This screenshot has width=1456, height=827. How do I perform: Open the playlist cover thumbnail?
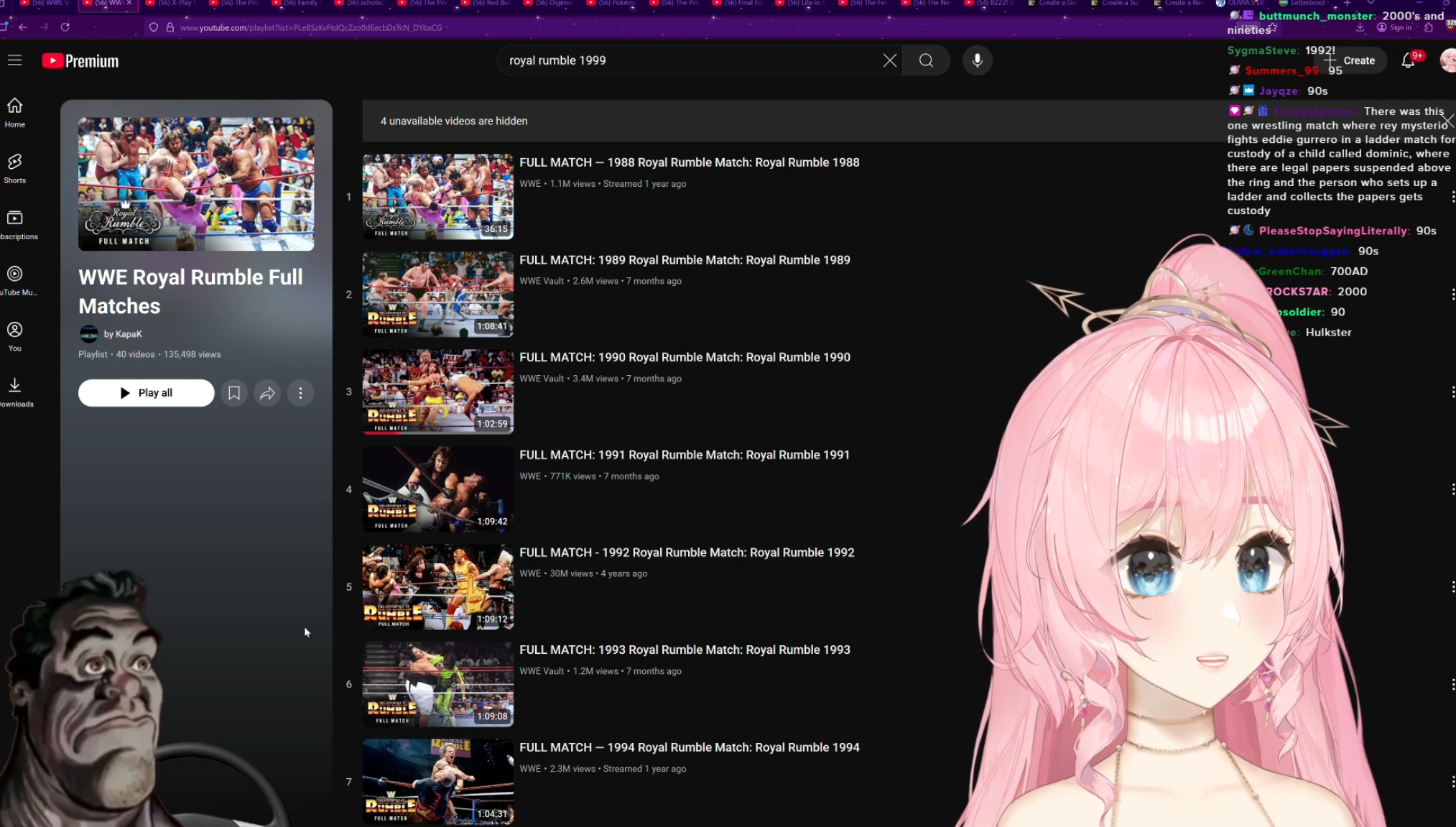coord(196,184)
